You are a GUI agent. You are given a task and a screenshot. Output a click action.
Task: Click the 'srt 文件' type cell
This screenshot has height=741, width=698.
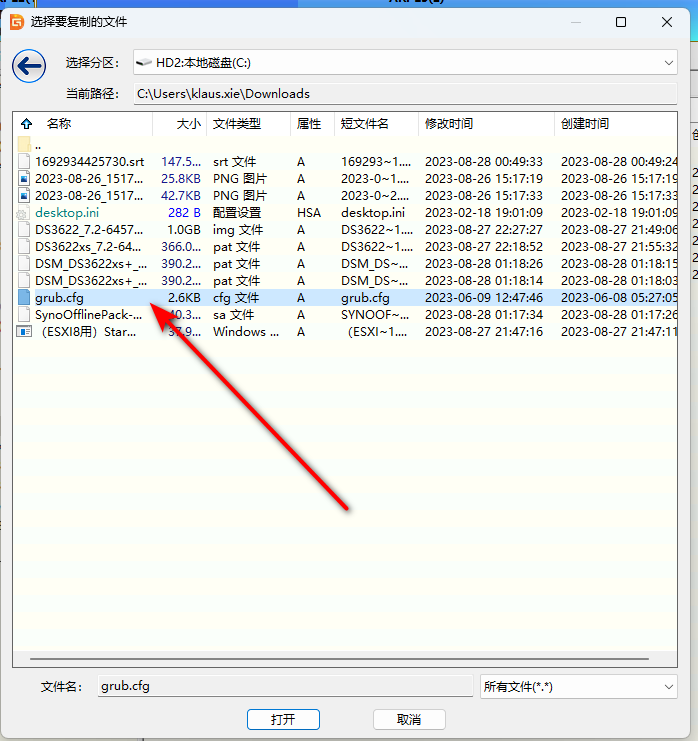[234, 162]
